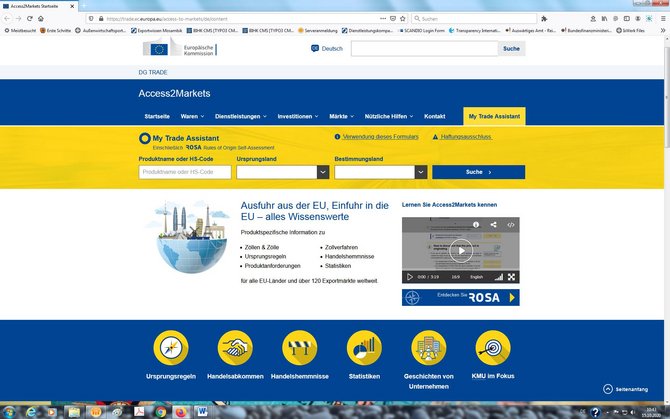Screen dimensions: 670x419
Task: Go to the Kontakt page
Action: [434, 116]
